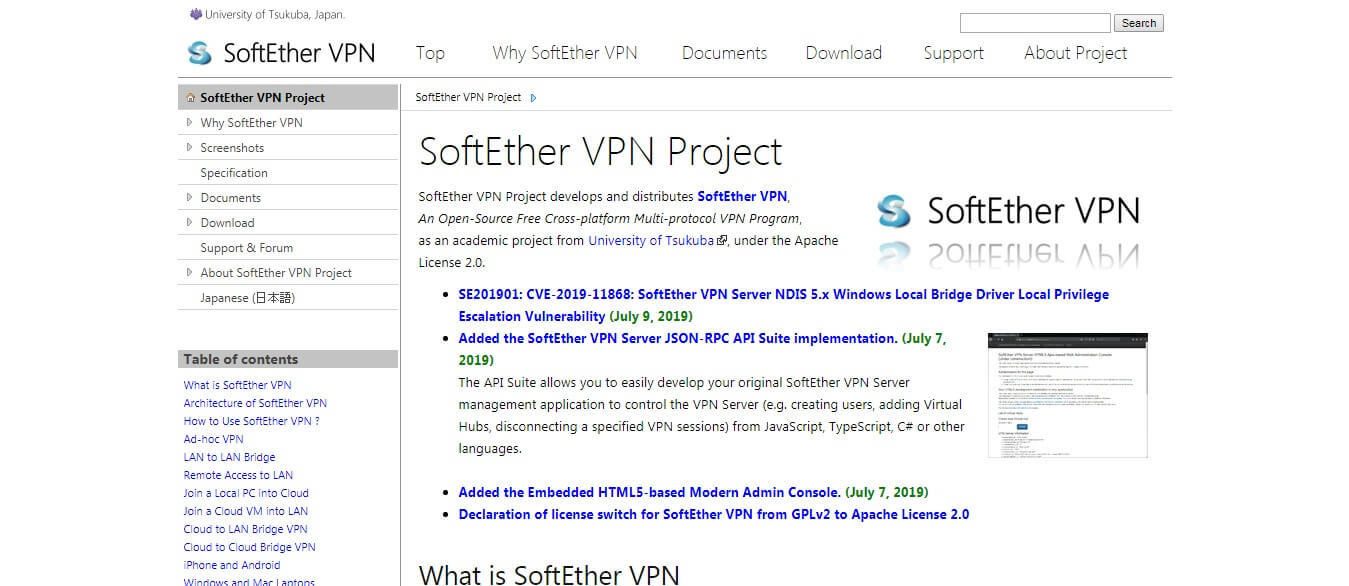Viewport: 1349px width, 586px height.
Task: Open the JSON-RPC API Suite implementation link
Action: 678,338
